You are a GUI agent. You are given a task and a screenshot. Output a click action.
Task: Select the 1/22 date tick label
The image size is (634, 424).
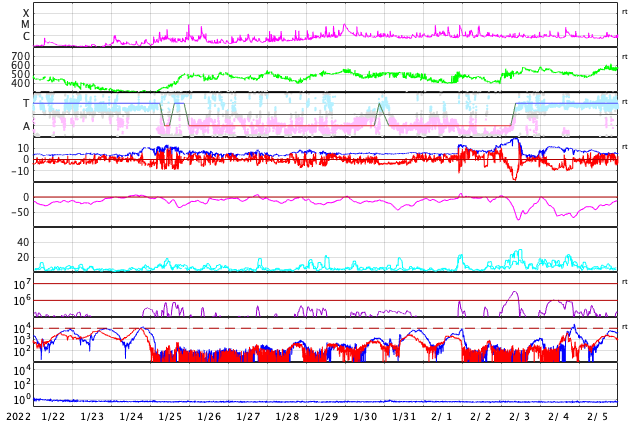pos(53,416)
